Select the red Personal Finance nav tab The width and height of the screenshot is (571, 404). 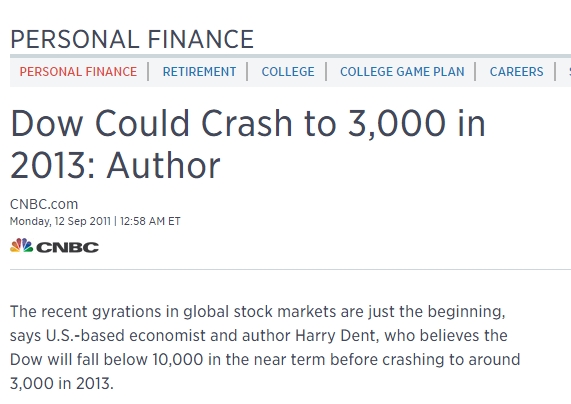[78, 72]
